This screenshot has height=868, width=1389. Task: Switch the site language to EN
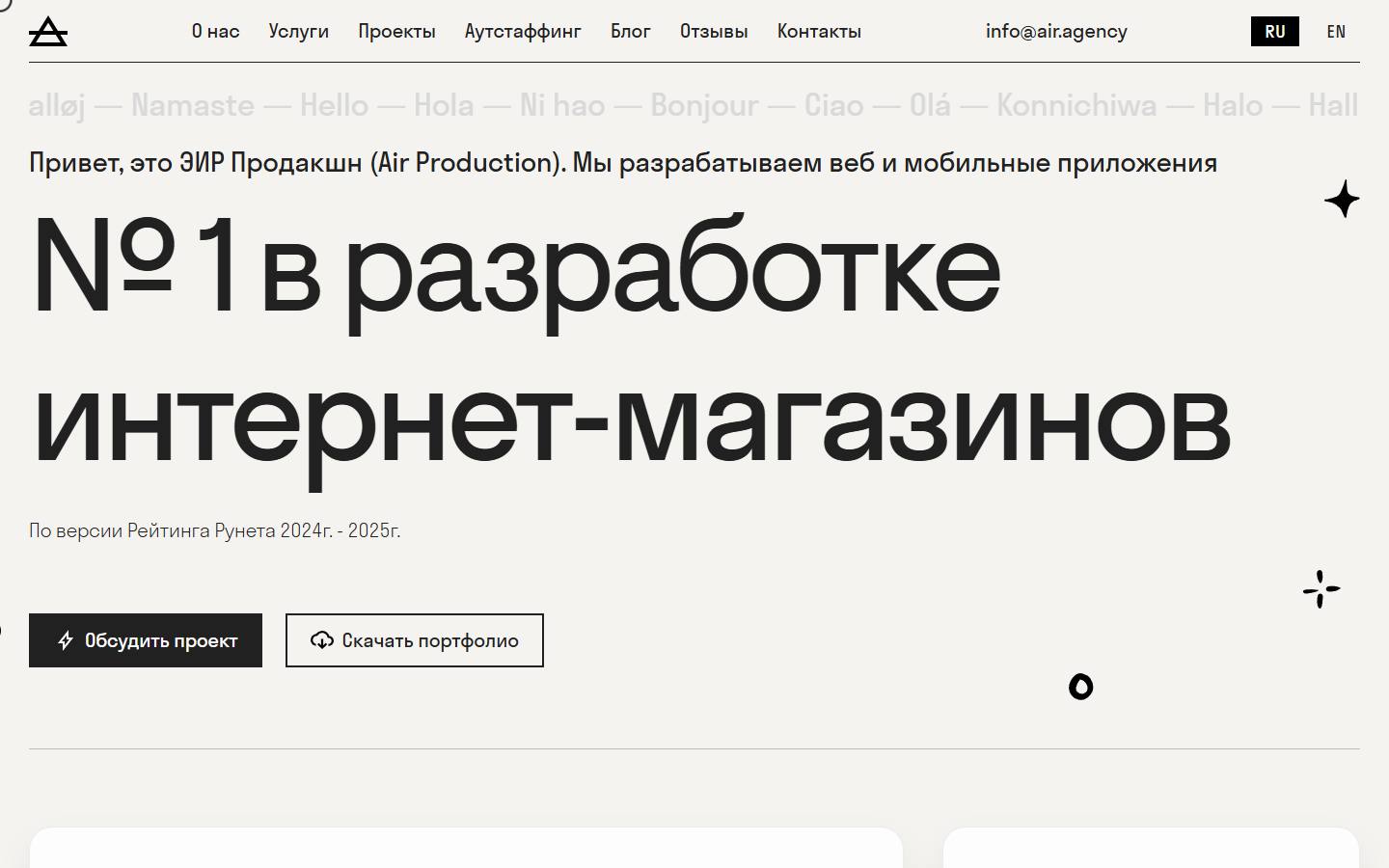tap(1336, 32)
